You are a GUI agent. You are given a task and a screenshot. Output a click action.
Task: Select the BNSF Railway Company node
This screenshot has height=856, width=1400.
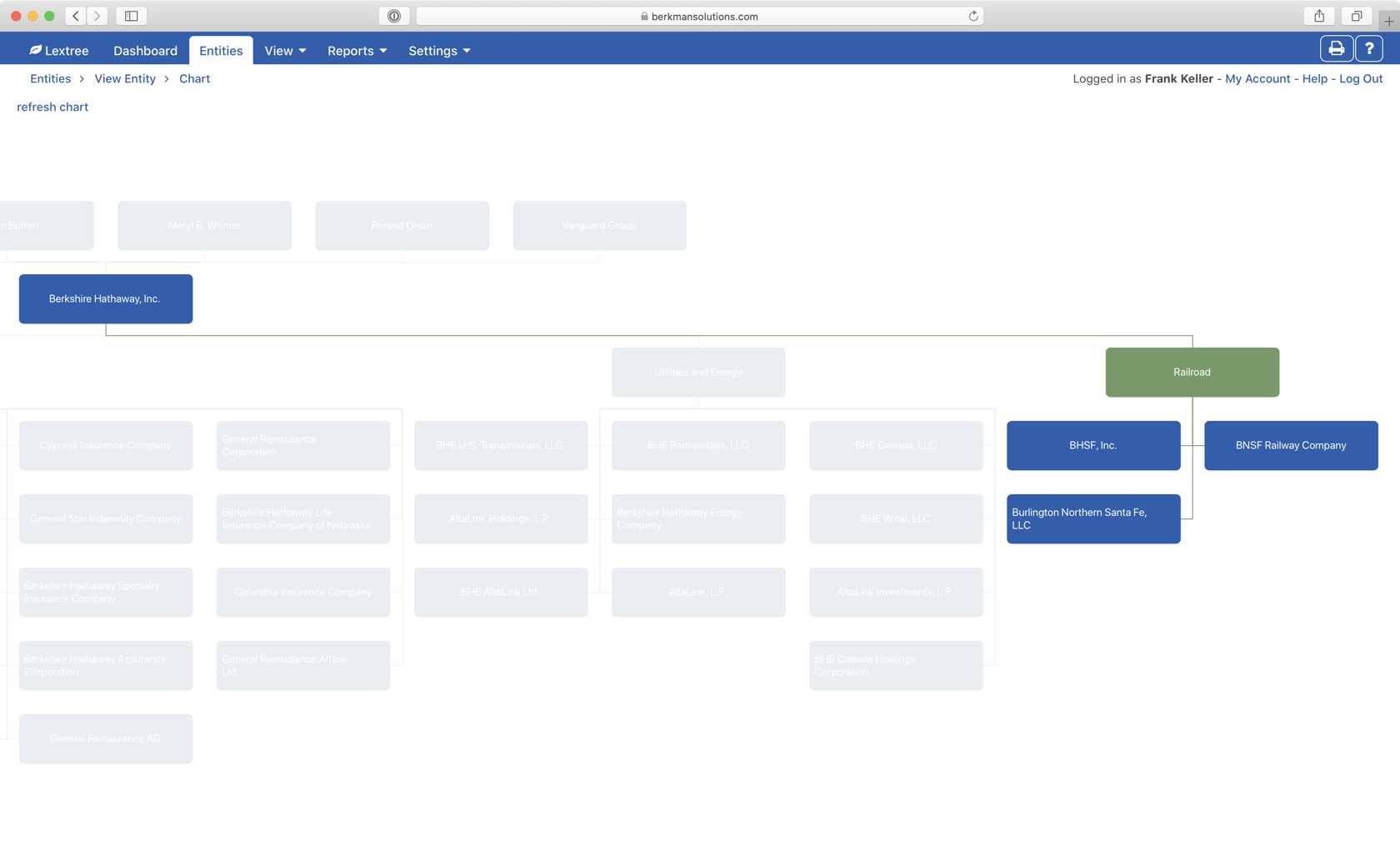tap(1291, 445)
